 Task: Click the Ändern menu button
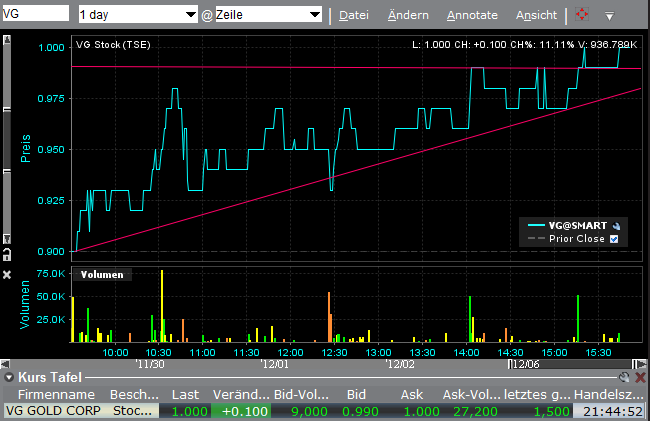[407, 15]
